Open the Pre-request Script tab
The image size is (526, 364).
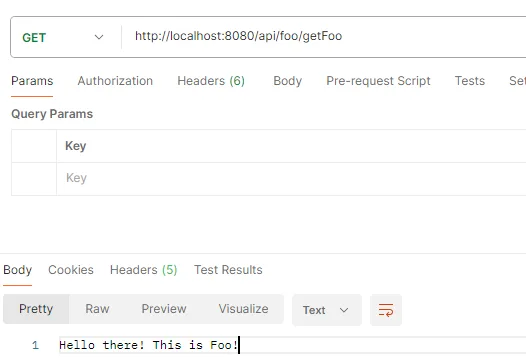pos(378,81)
